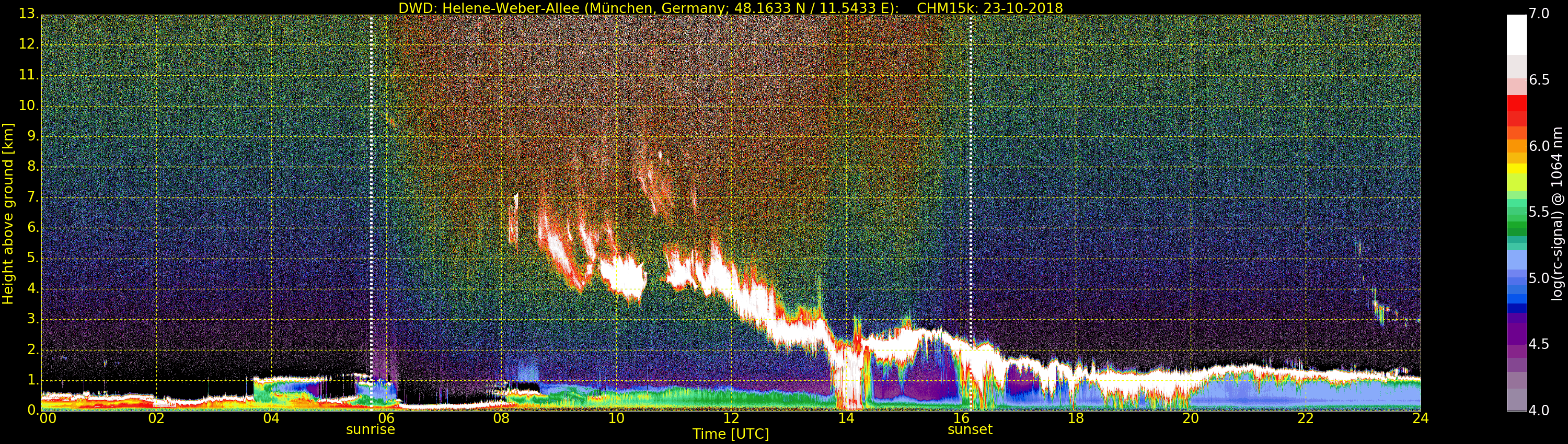Click the time axis tick label 06
The width and height of the screenshot is (1568, 444).
click(x=387, y=418)
